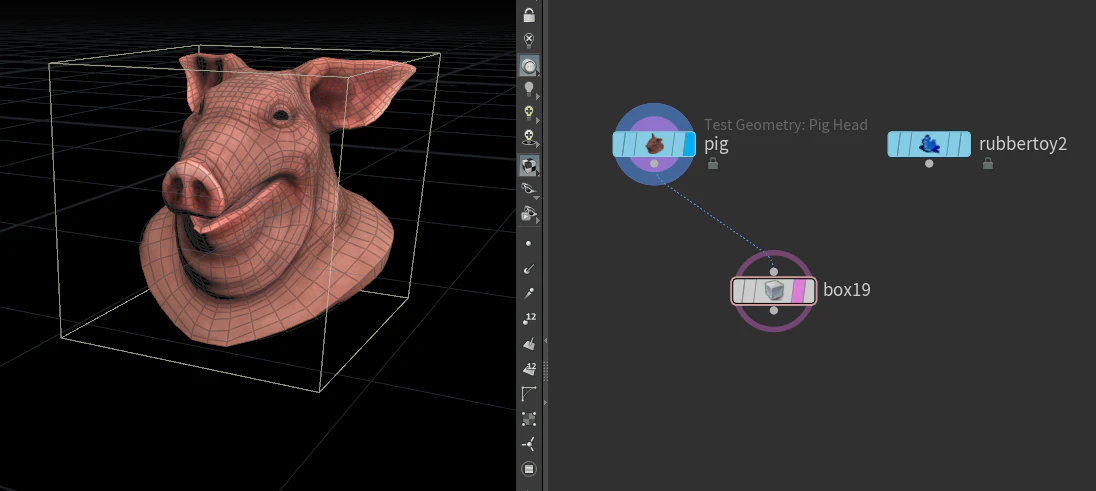Toggle the display point trails icon
Viewport: 1096px width, 491px height.
pos(529,293)
